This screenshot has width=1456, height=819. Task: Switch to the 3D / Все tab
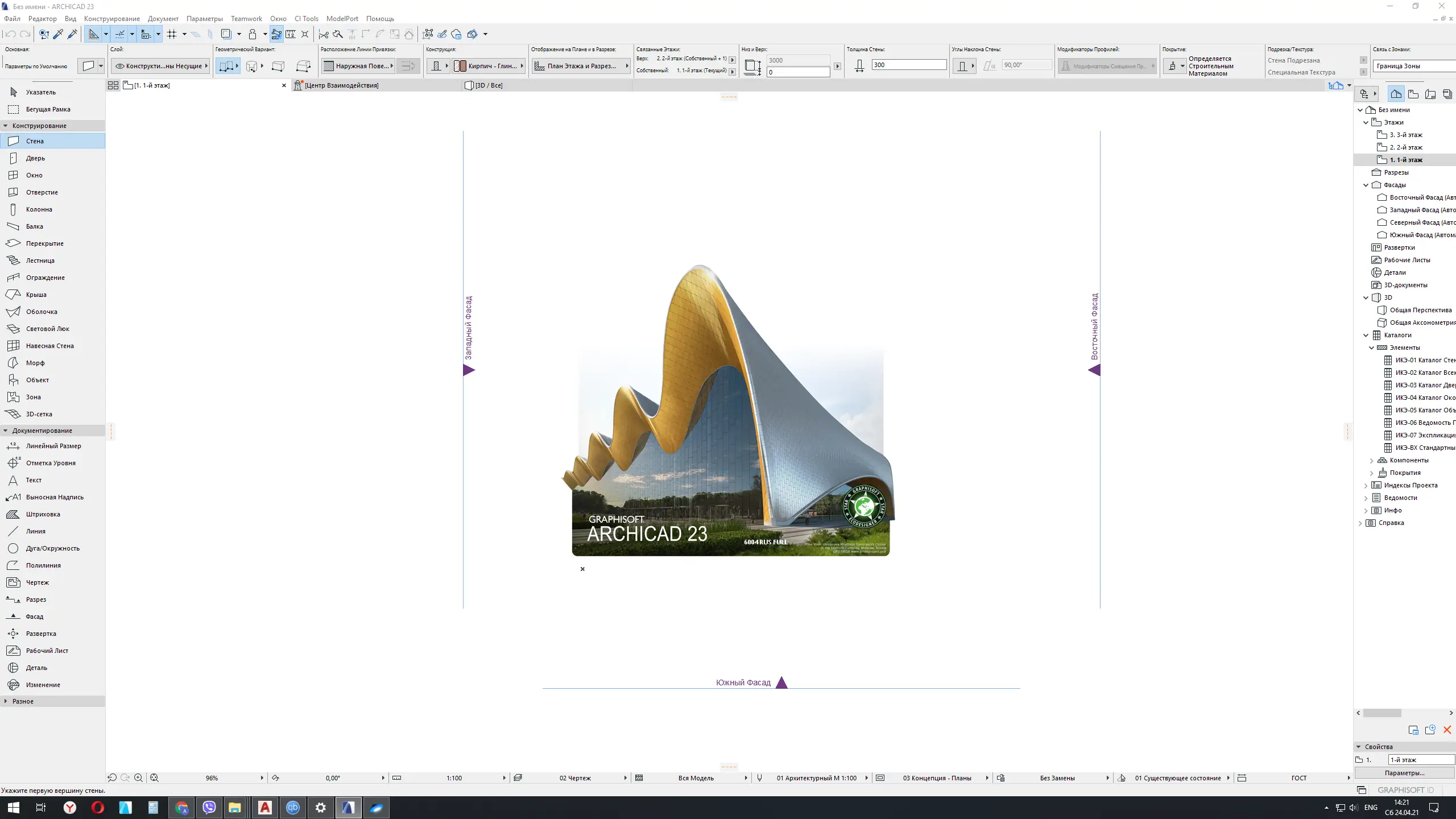point(489,85)
